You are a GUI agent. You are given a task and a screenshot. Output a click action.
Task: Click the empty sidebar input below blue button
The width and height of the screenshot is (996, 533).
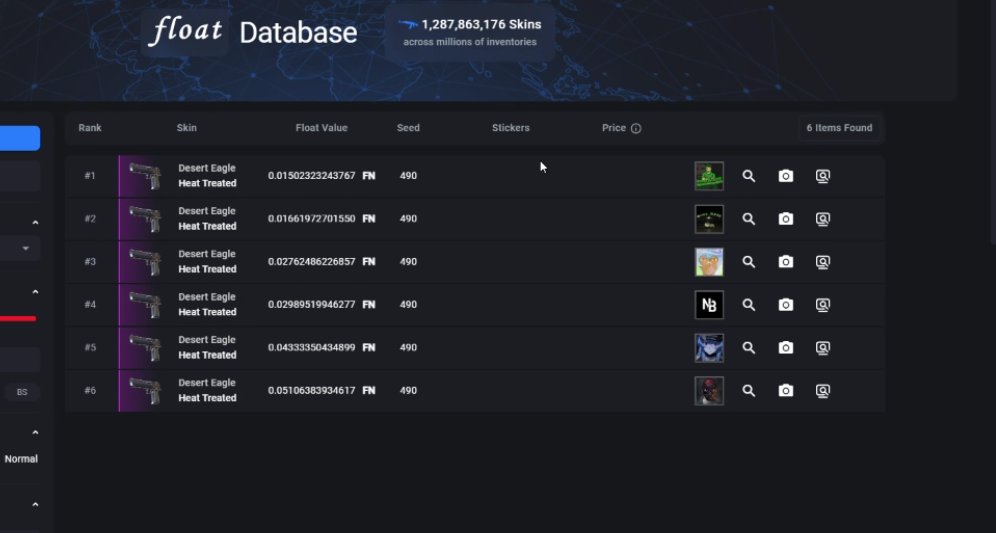click(x=20, y=176)
